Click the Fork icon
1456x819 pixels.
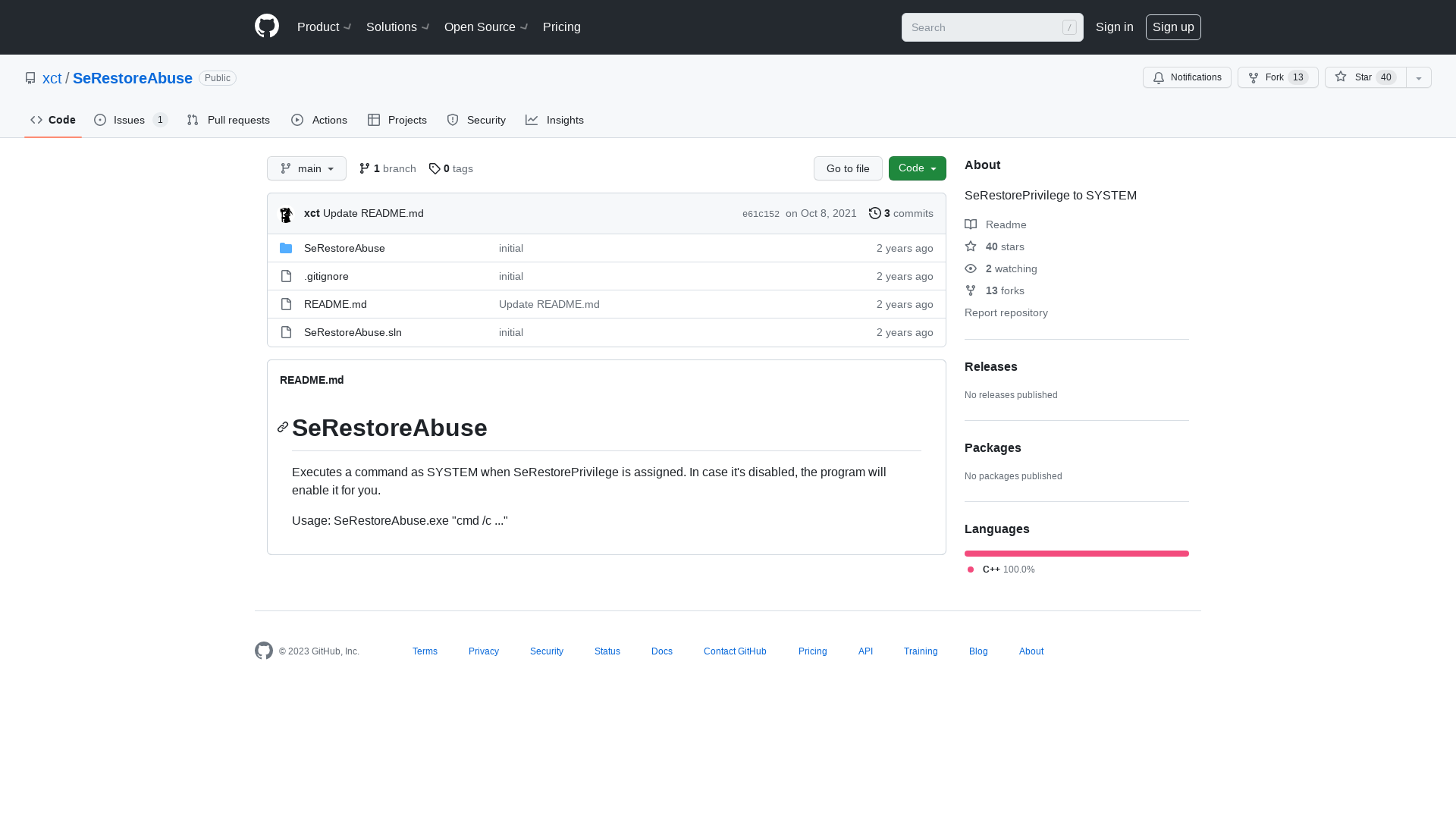[1253, 77]
